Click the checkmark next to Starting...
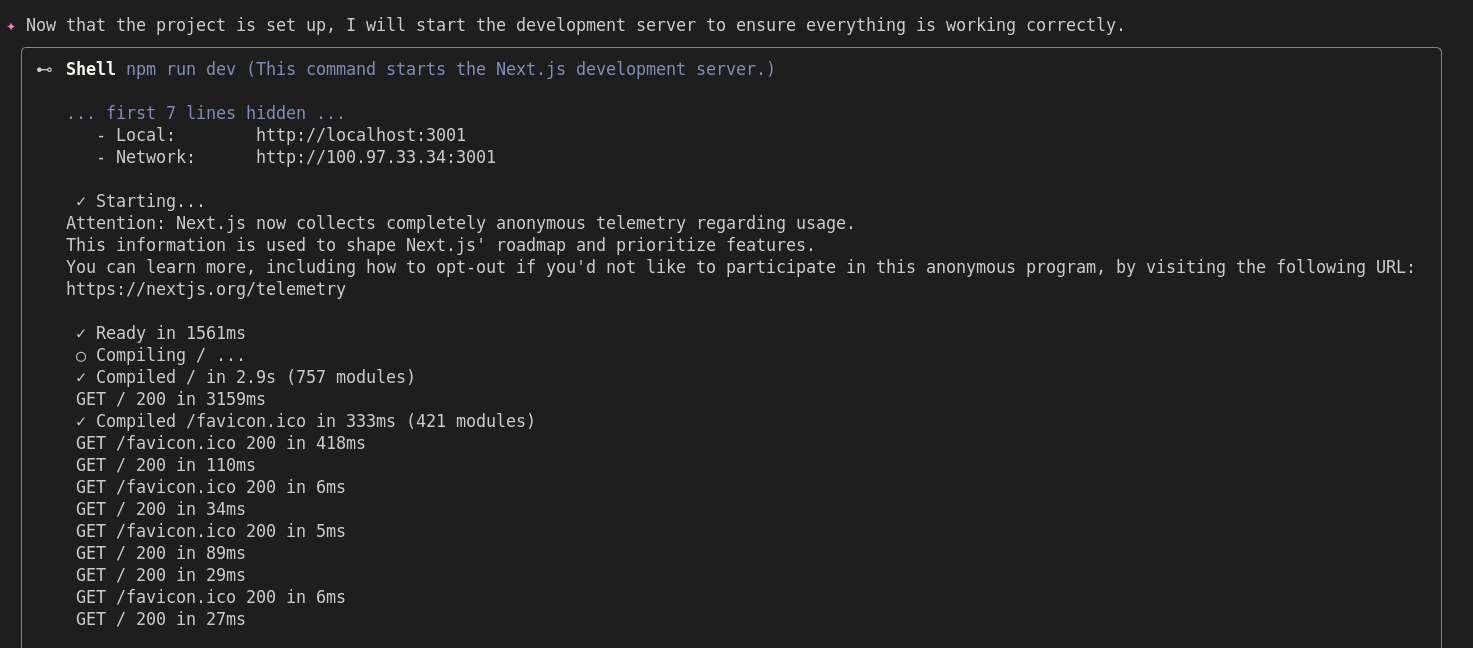 (81, 201)
